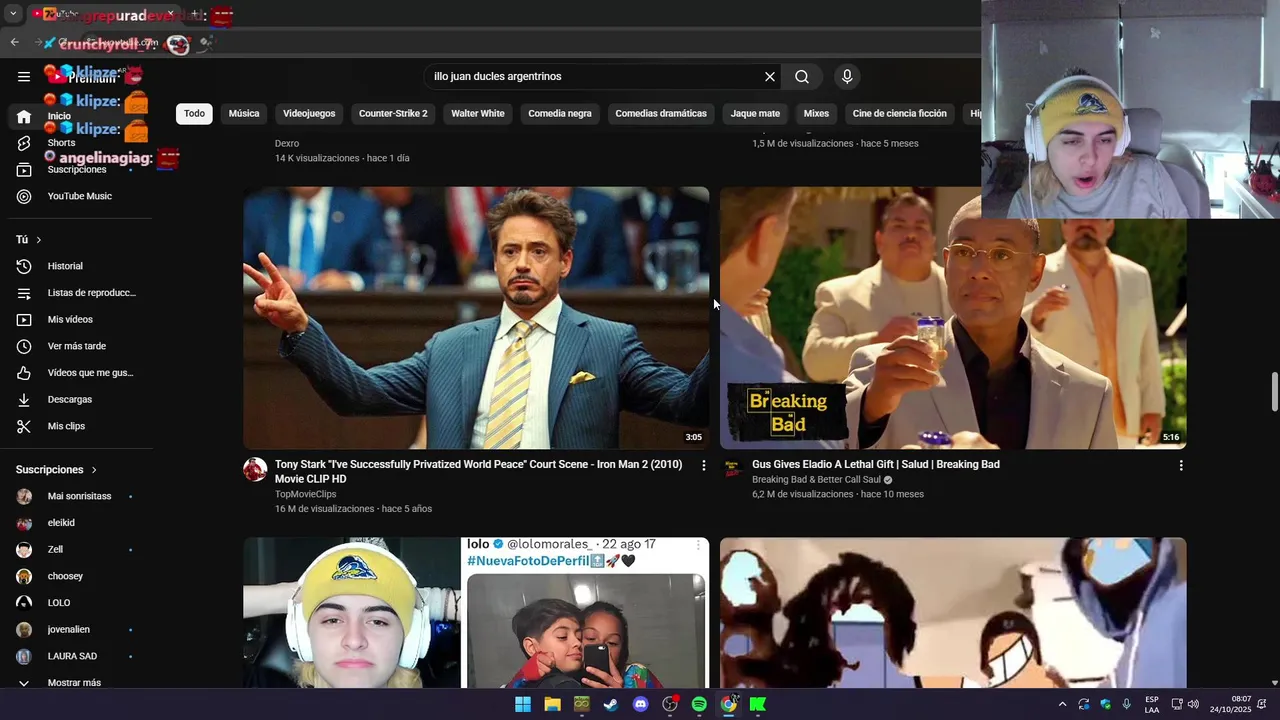
Task: Expand Suscripciones section heading chevron
Action: (94, 470)
